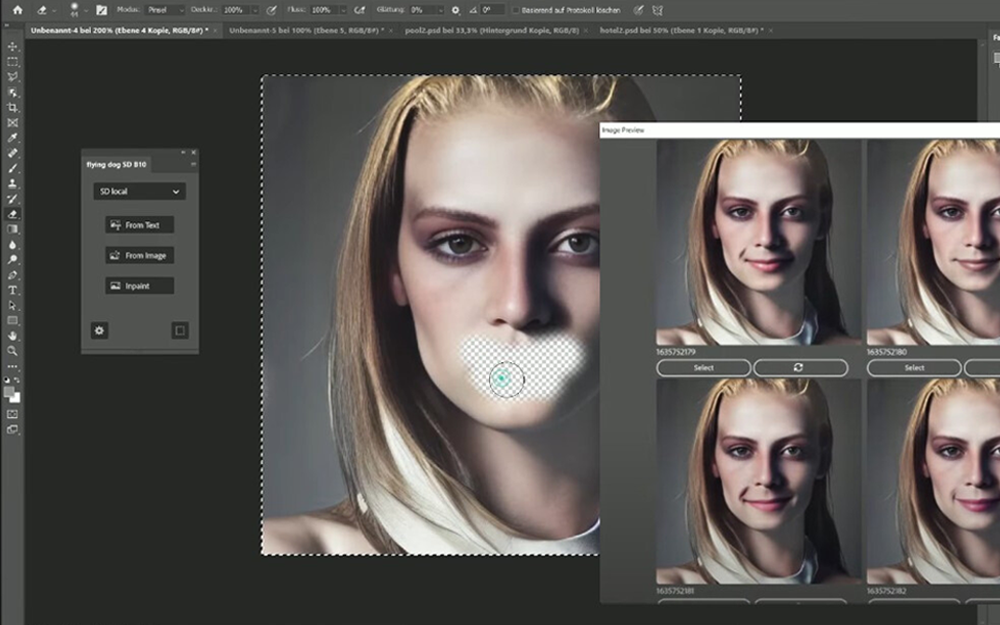This screenshot has height=625, width=1000.
Task: Select the preview image 1635752179
Action: [703, 368]
